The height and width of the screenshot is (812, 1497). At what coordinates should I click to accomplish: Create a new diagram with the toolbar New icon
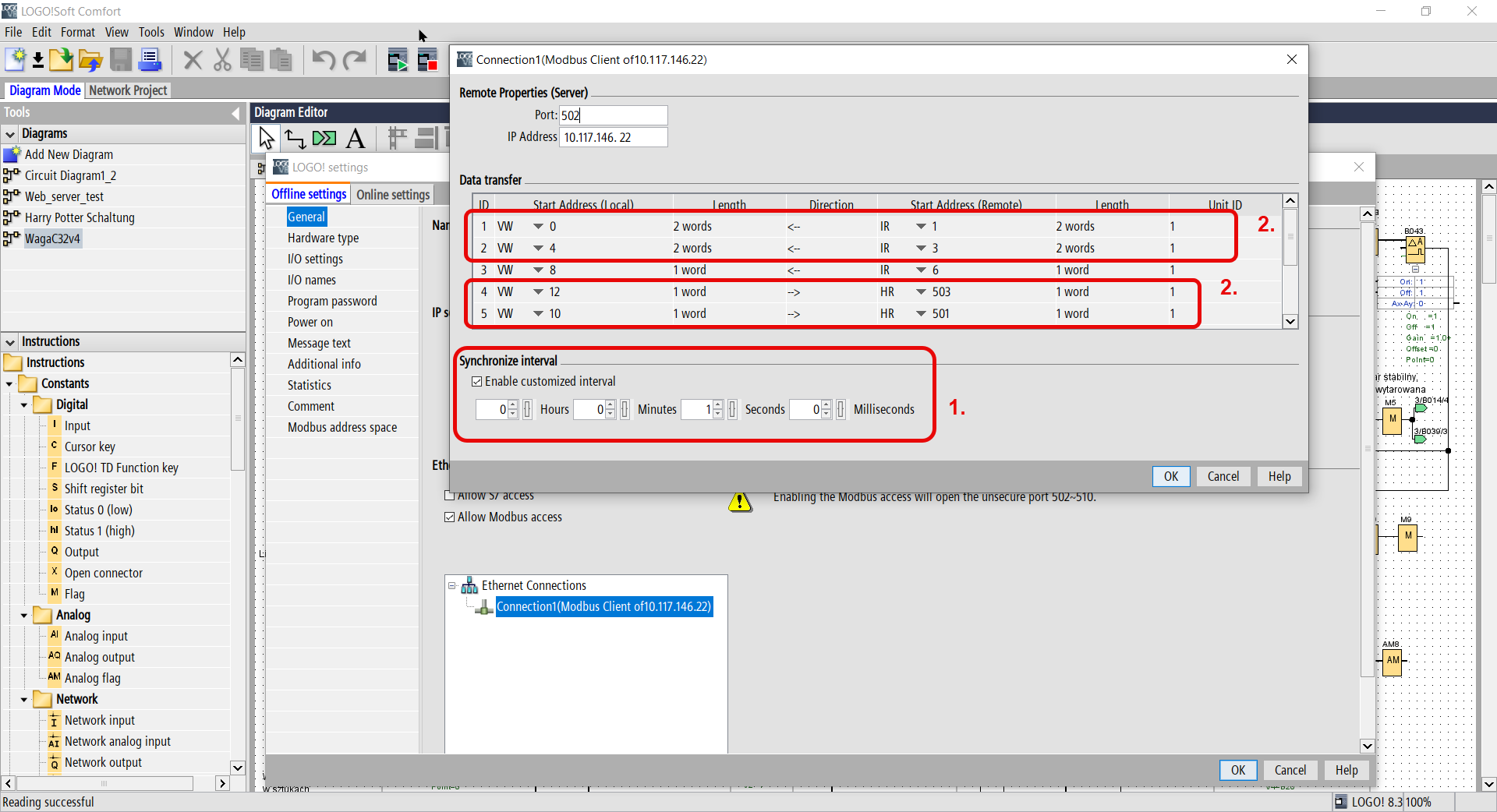point(15,60)
